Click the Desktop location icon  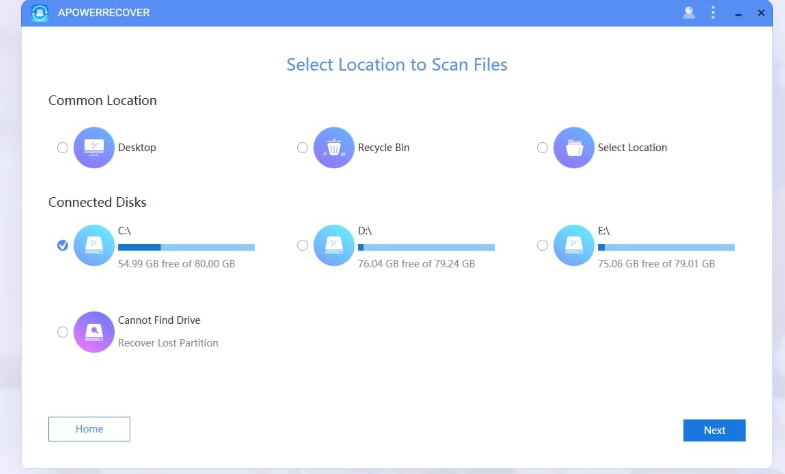[95, 147]
